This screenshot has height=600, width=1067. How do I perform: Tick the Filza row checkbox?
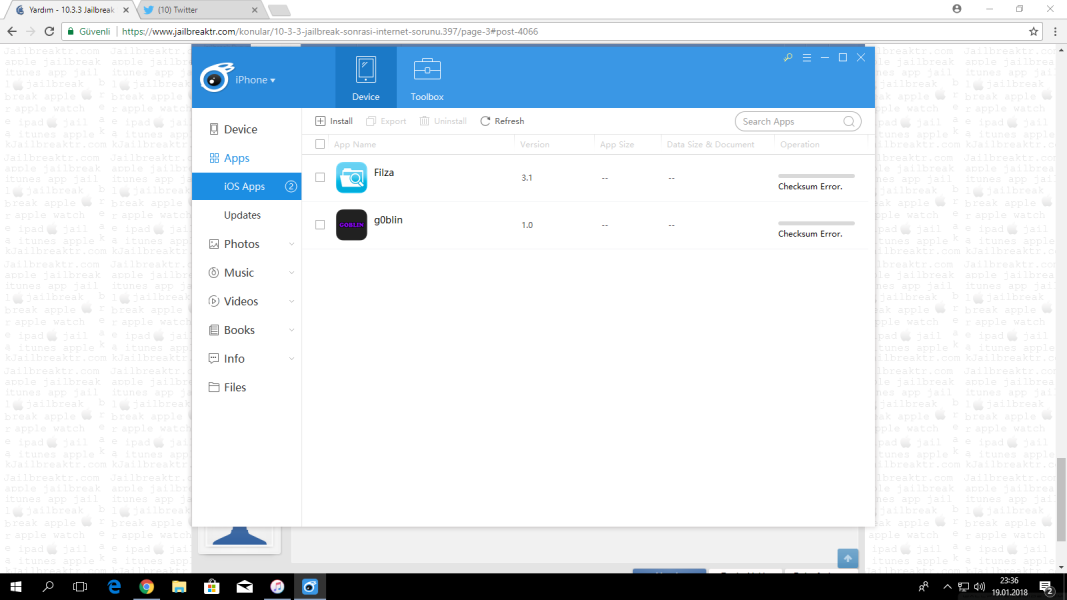[x=320, y=177]
